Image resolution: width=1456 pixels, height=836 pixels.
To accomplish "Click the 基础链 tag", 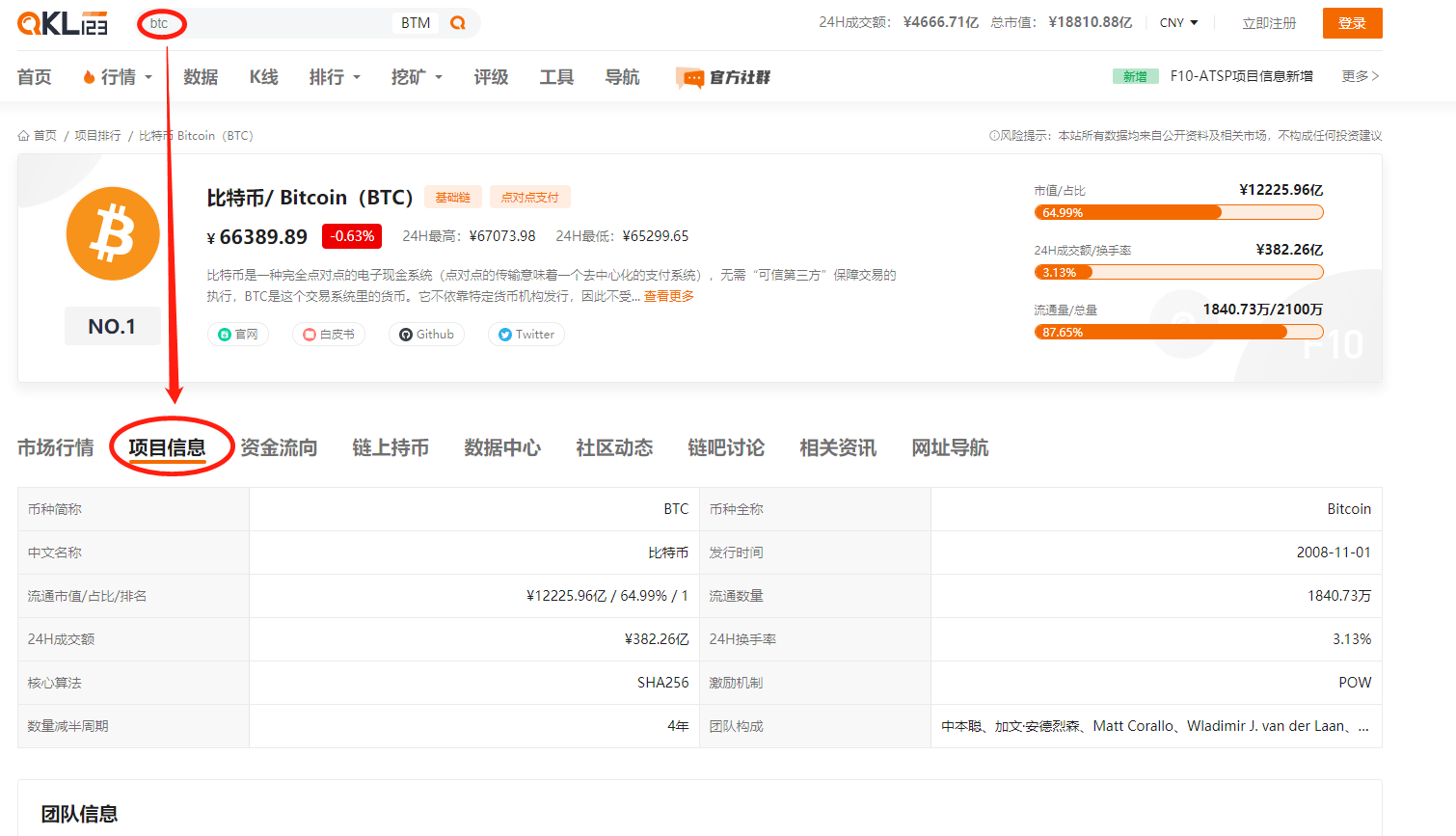I will coord(452,198).
